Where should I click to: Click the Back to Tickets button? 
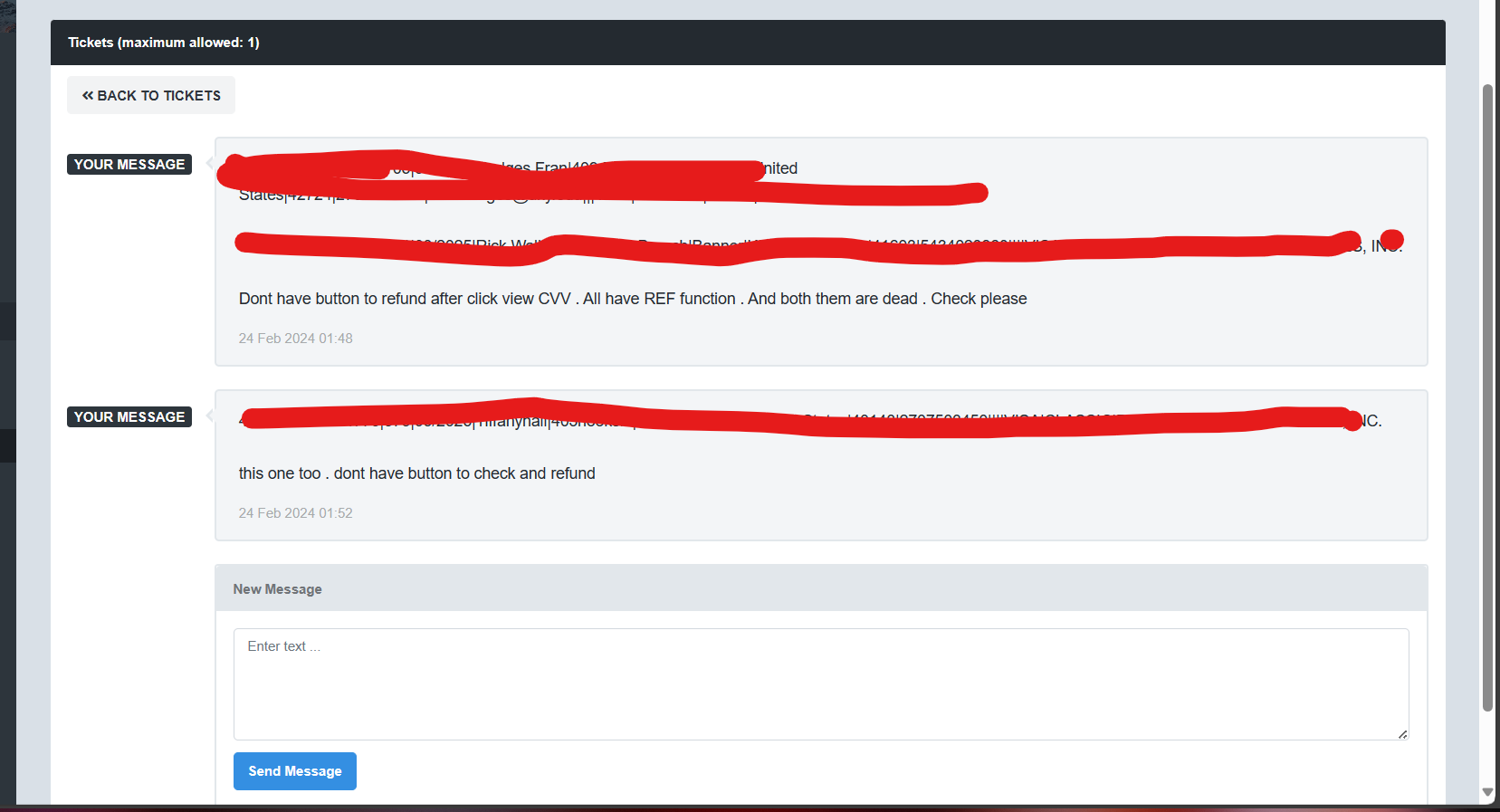point(151,95)
